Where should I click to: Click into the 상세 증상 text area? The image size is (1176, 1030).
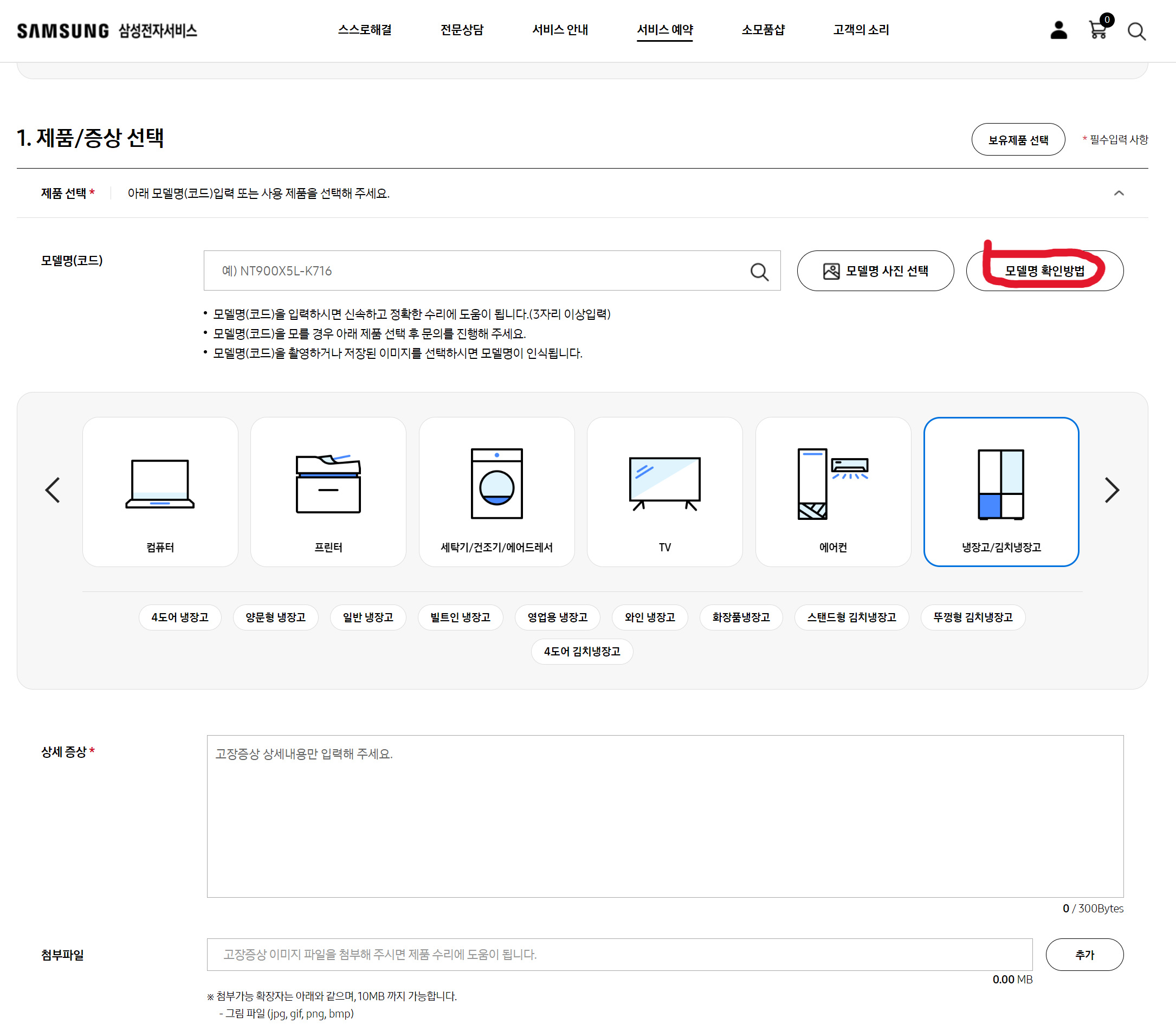(665, 816)
